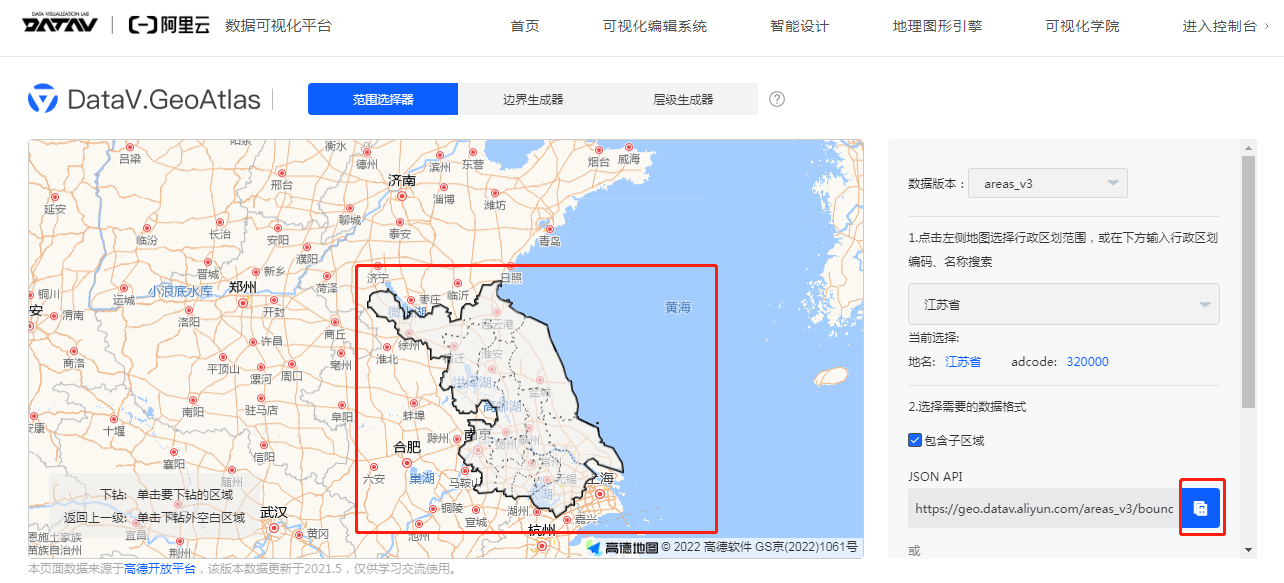
Task: Click the DATAV lab logo in the header
Action: pos(60,24)
